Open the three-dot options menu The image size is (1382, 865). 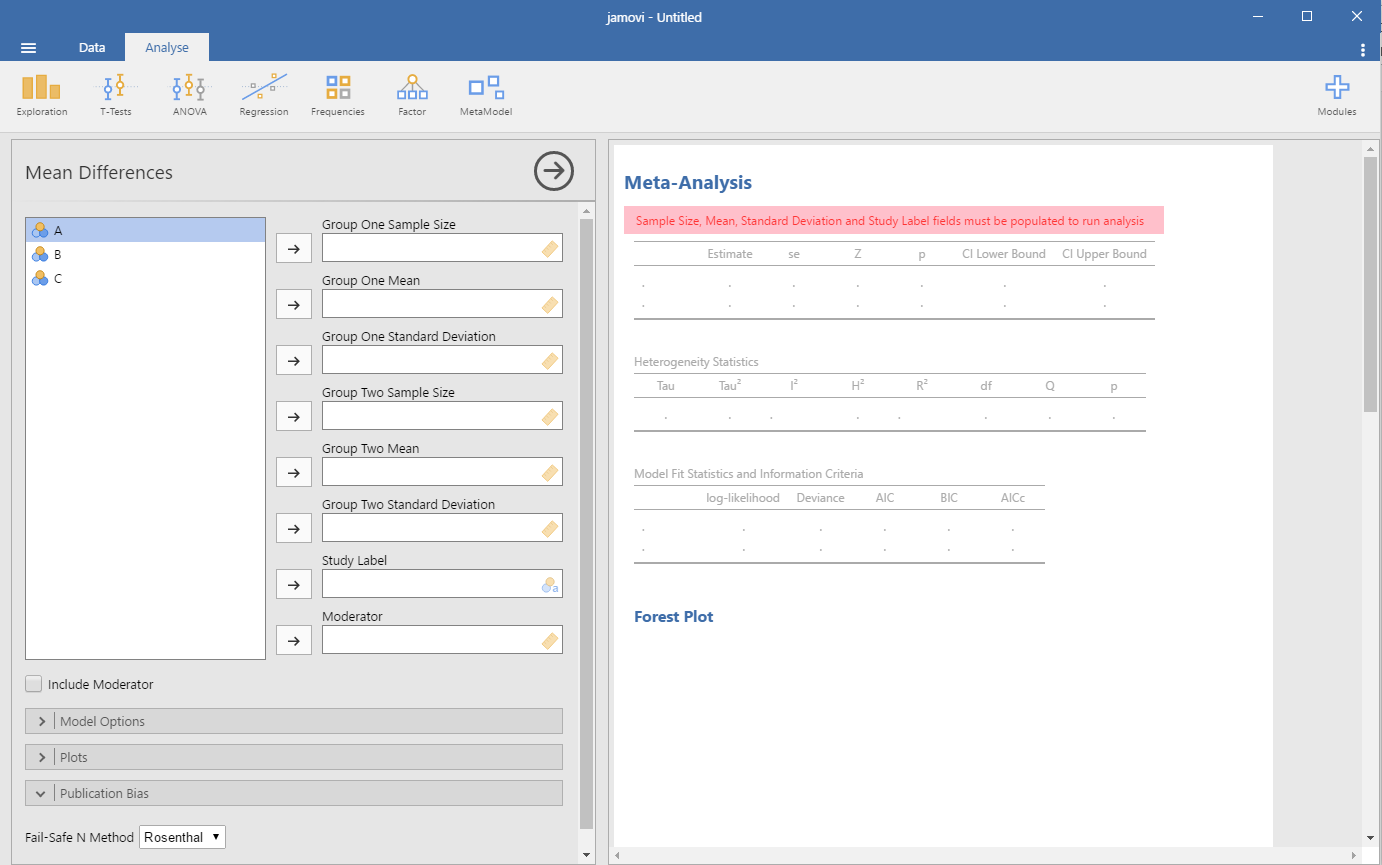point(1363,49)
